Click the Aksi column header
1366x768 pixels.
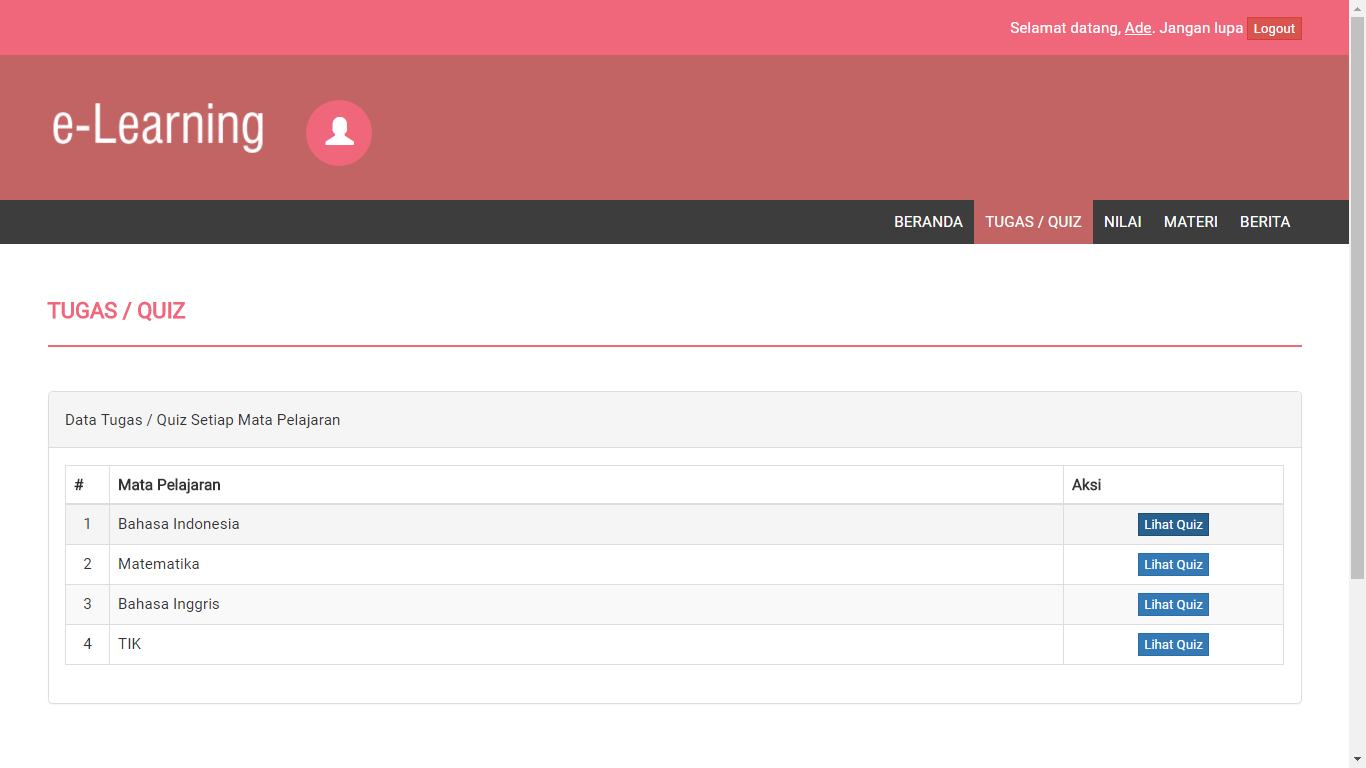click(x=1086, y=485)
